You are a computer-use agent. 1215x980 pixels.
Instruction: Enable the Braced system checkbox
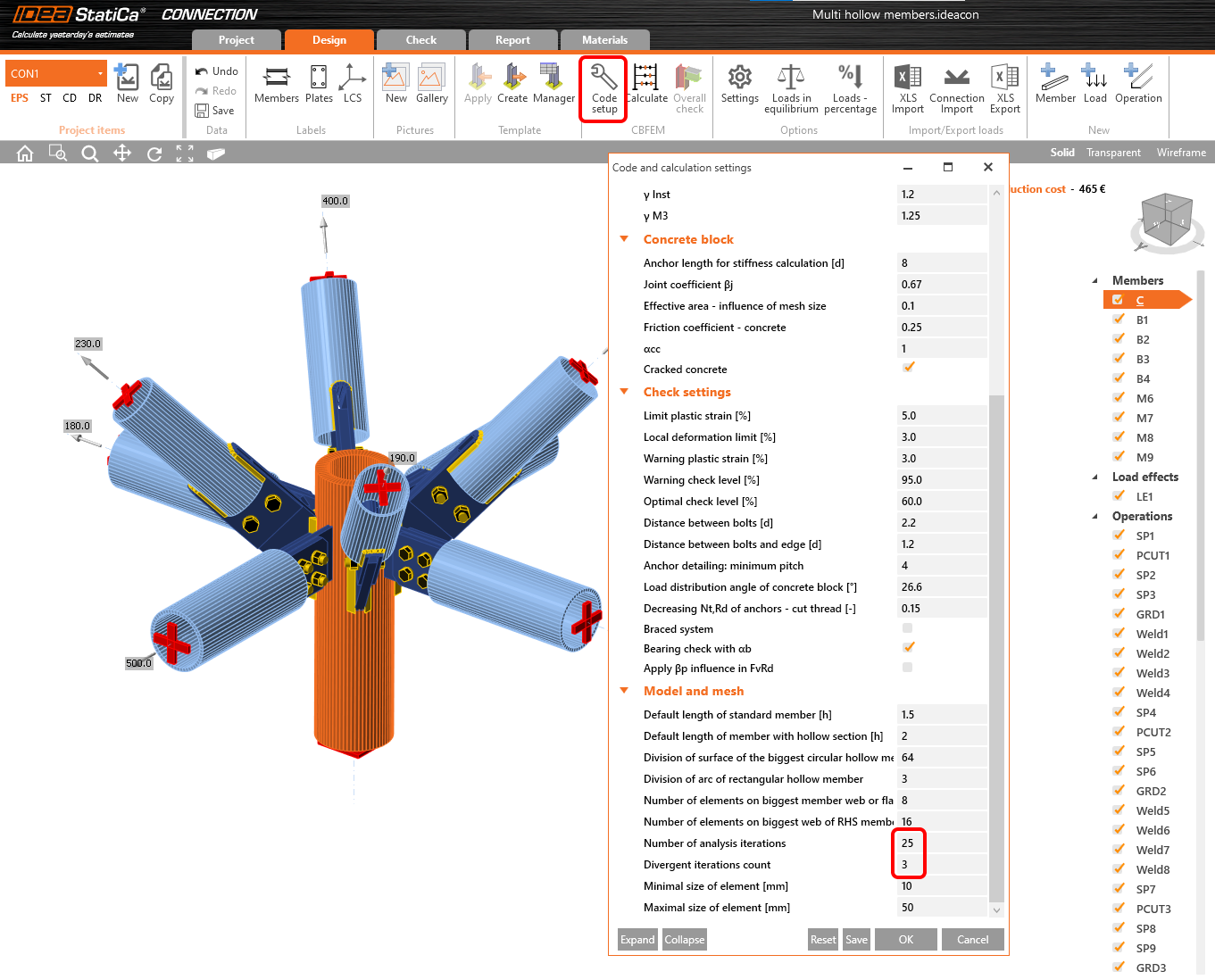908,628
